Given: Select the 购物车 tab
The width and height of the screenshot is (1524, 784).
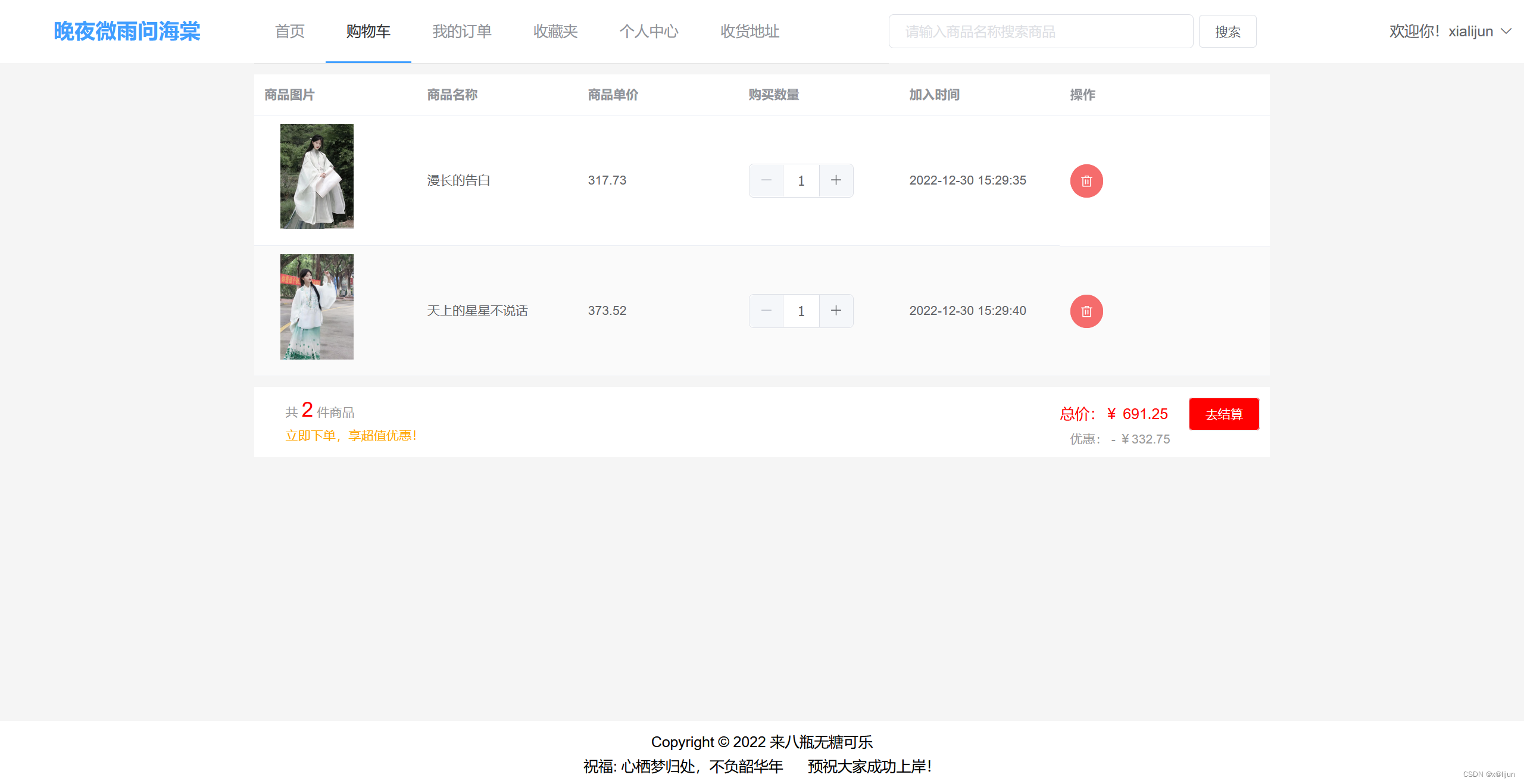Looking at the screenshot, I should coord(368,31).
